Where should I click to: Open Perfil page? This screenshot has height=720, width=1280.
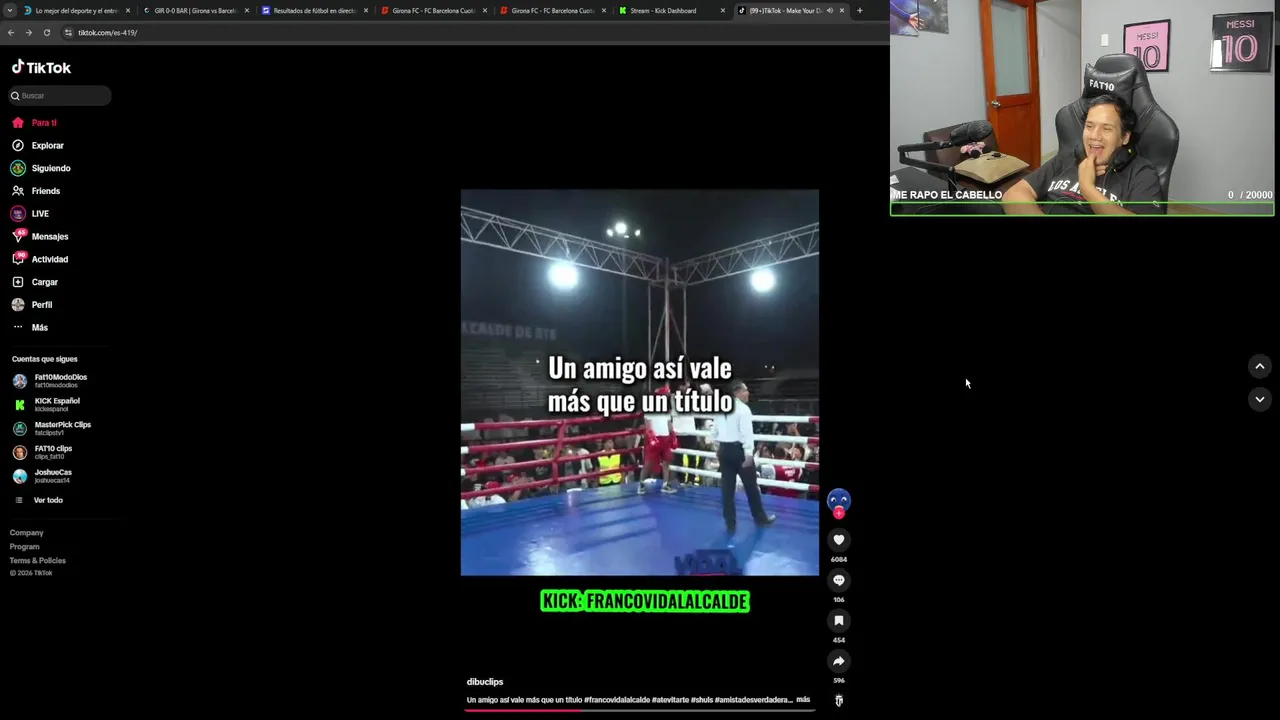click(42, 305)
